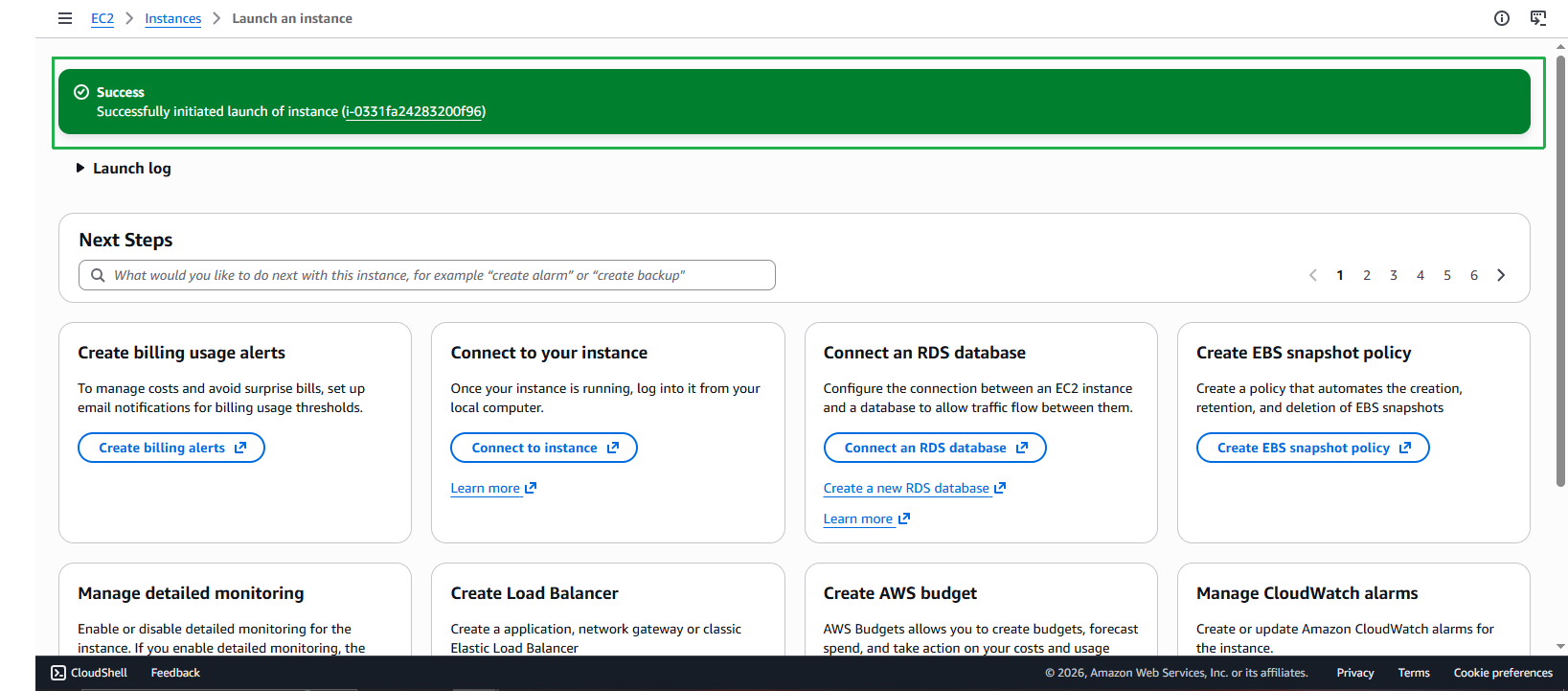Click Create EBS snapshot policy card title

(x=1304, y=353)
